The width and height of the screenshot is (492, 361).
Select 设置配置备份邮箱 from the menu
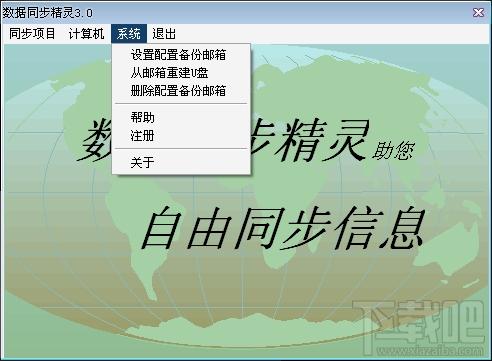coord(181,55)
